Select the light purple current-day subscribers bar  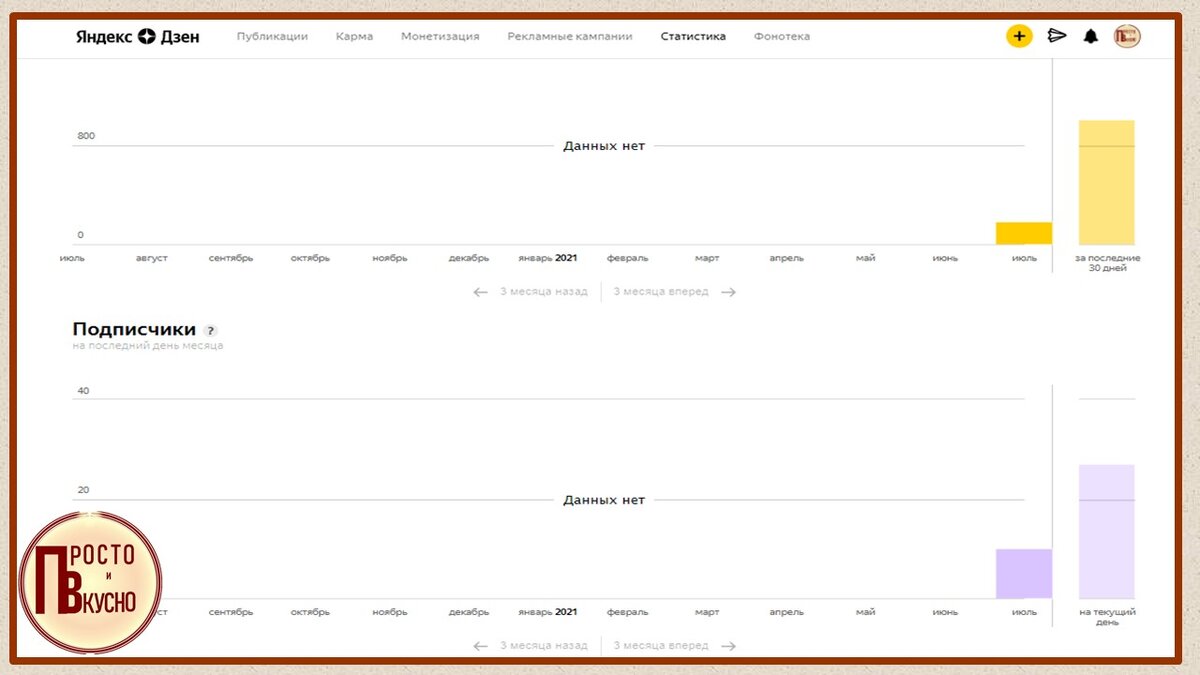point(1107,532)
